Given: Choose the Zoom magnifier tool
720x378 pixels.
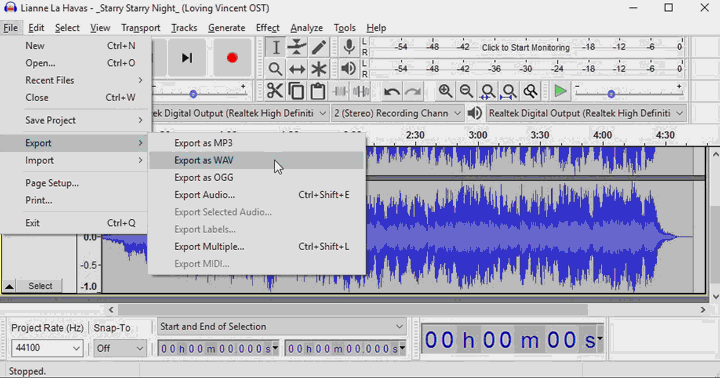Looking at the screenshot, I should click(x=276, y=69).
